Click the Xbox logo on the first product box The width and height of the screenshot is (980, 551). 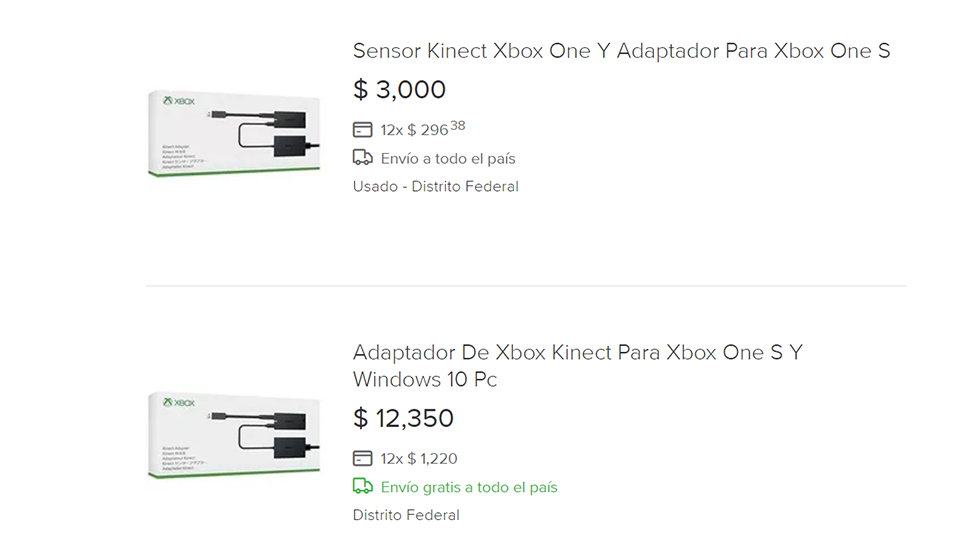(x=179, y=101)
